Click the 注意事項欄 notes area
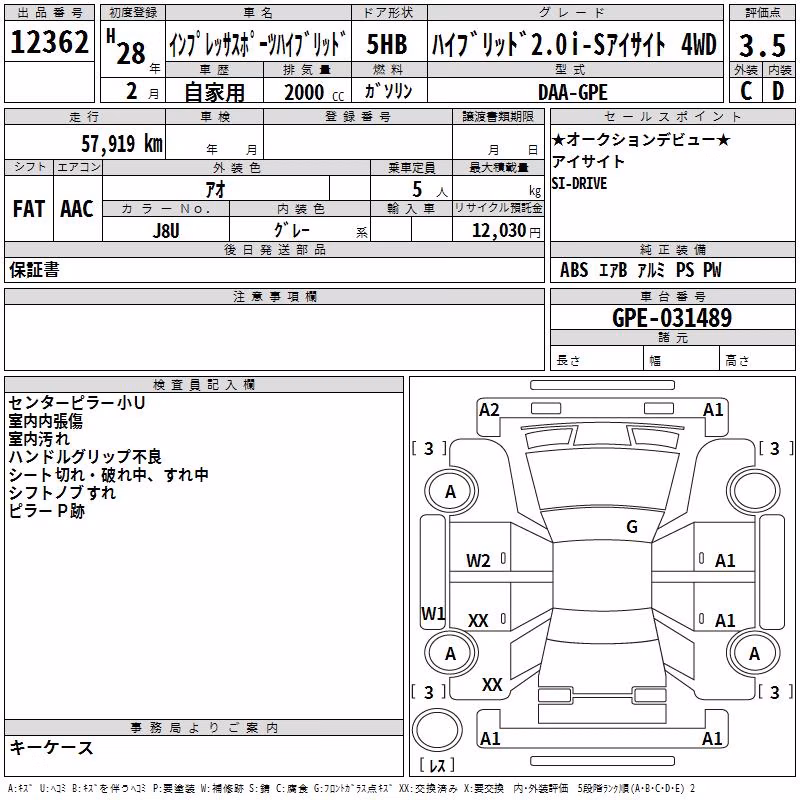 click(274, 337)
